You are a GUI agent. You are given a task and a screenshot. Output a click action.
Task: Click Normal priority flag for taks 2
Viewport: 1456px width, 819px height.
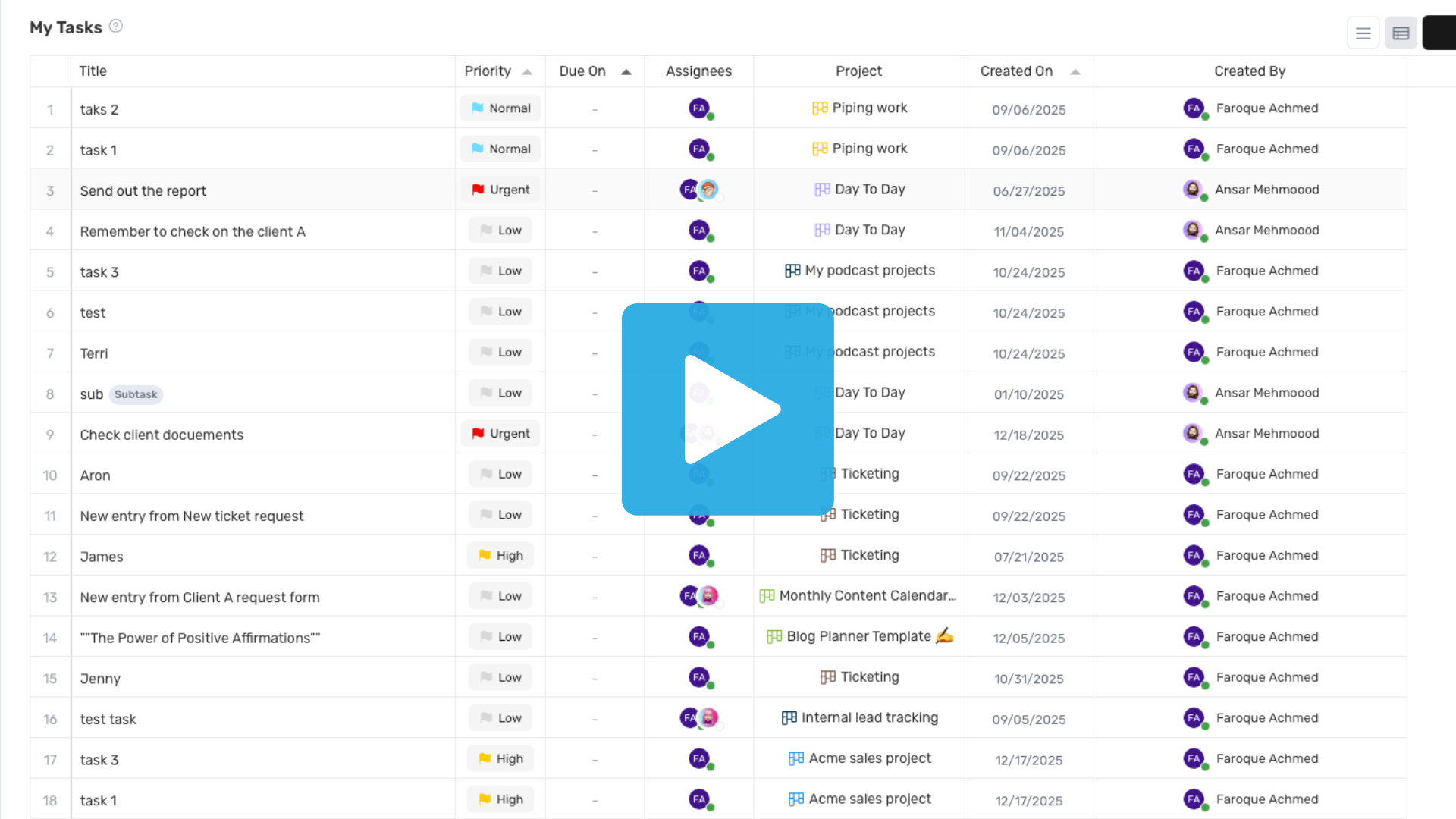click(x=500, y=108)
